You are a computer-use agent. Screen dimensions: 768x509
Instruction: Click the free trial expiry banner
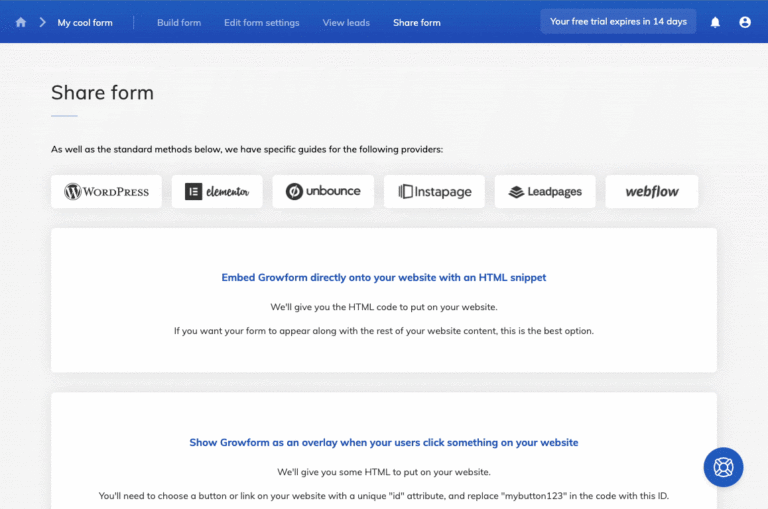coord(618,22)
